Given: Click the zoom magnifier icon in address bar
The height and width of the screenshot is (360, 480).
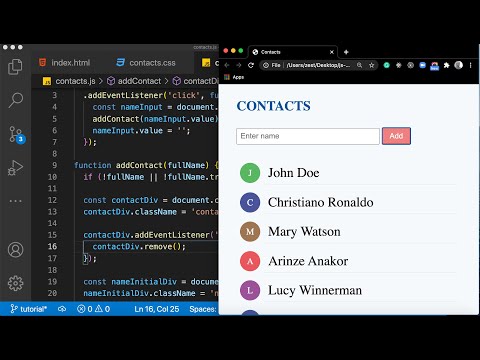Looking at the screenshot, I should (x=359, y=65).
